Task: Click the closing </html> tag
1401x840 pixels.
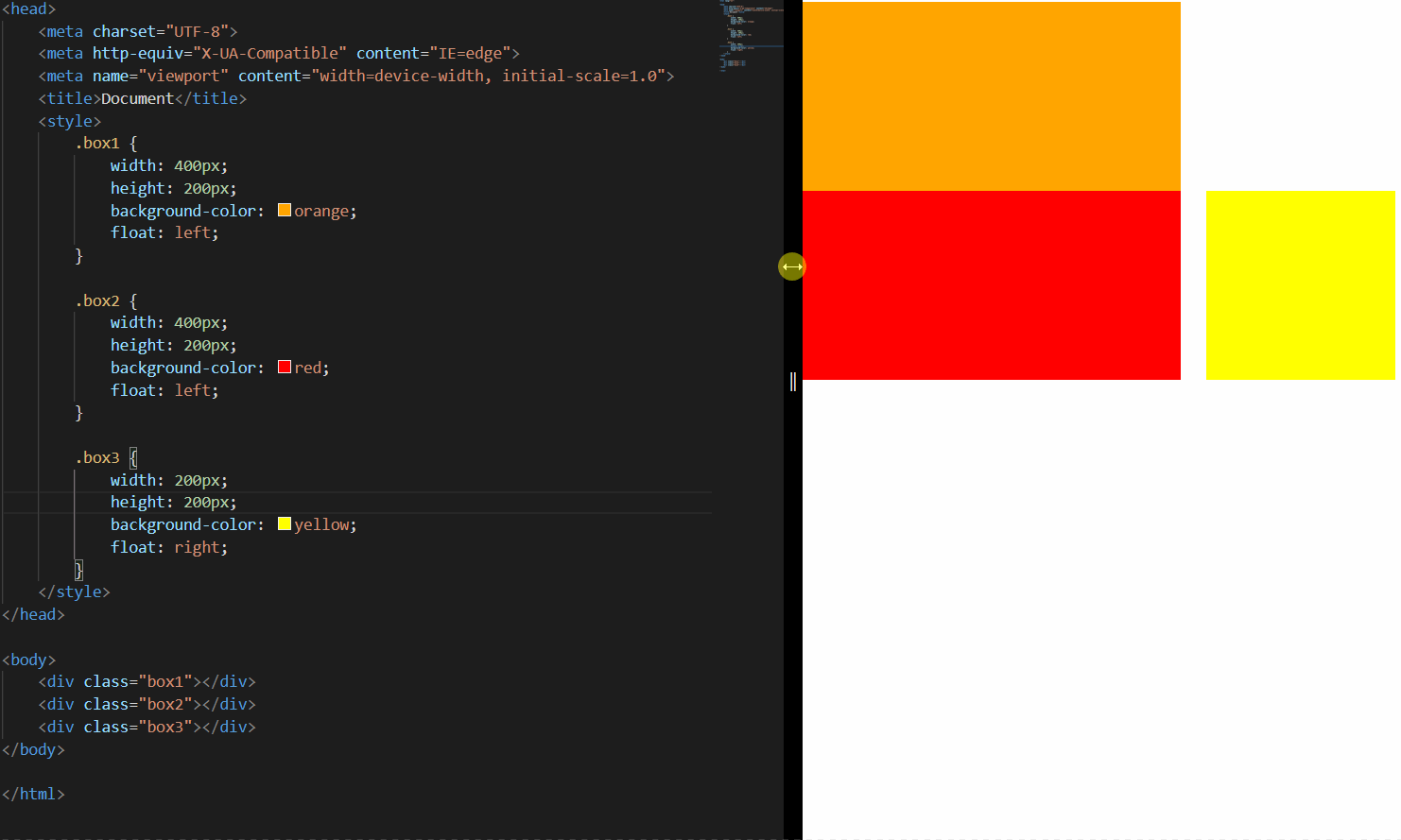Action: click(x=33, y=793)
